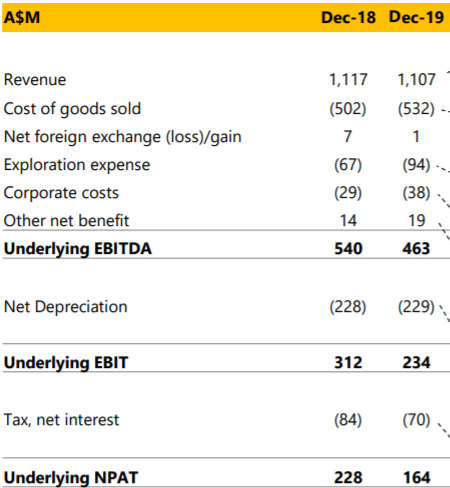Click the Cost of goods sold label

pyautogui.click(x=72, y=109)
